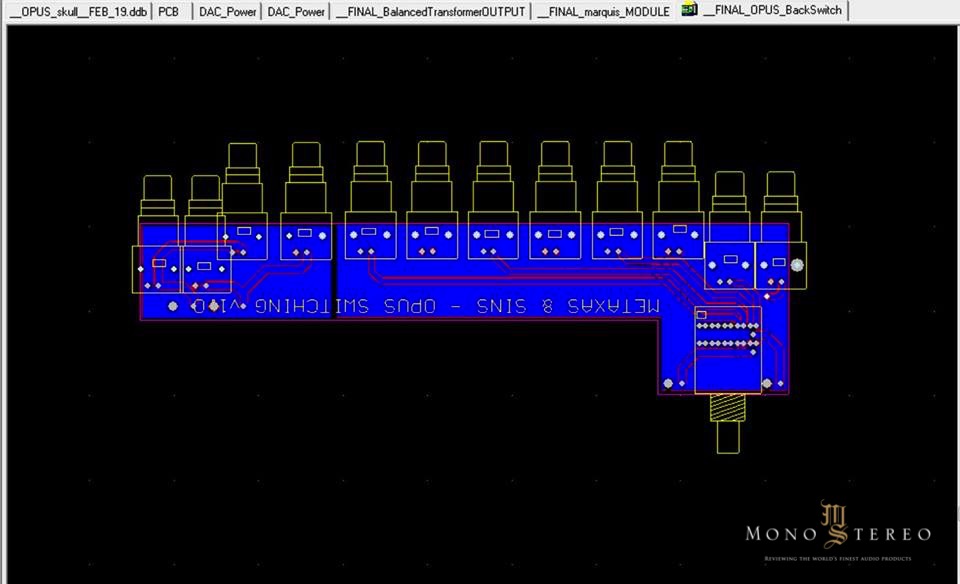The width and height of the screenshot is (960, 584).
Task: Click the green document icon on the active tab
Action: coord(688,10)
